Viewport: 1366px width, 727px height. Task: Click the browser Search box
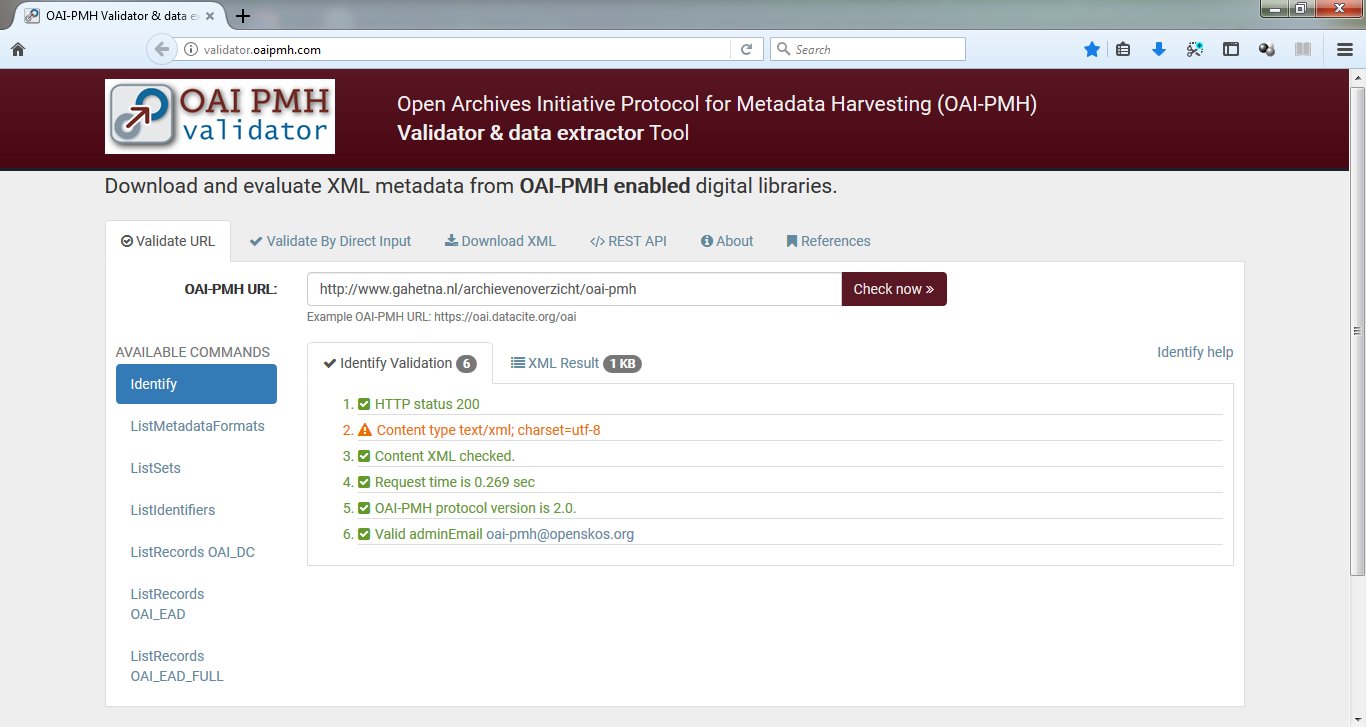[868, 49]
